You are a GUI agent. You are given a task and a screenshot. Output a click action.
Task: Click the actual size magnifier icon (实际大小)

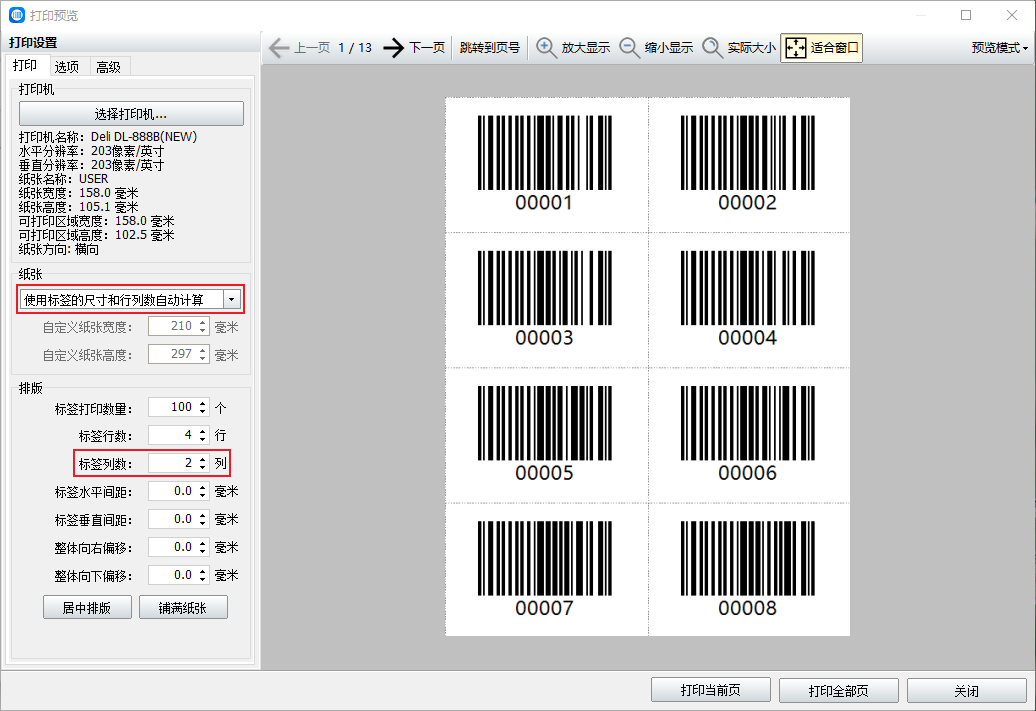point(712,48)
